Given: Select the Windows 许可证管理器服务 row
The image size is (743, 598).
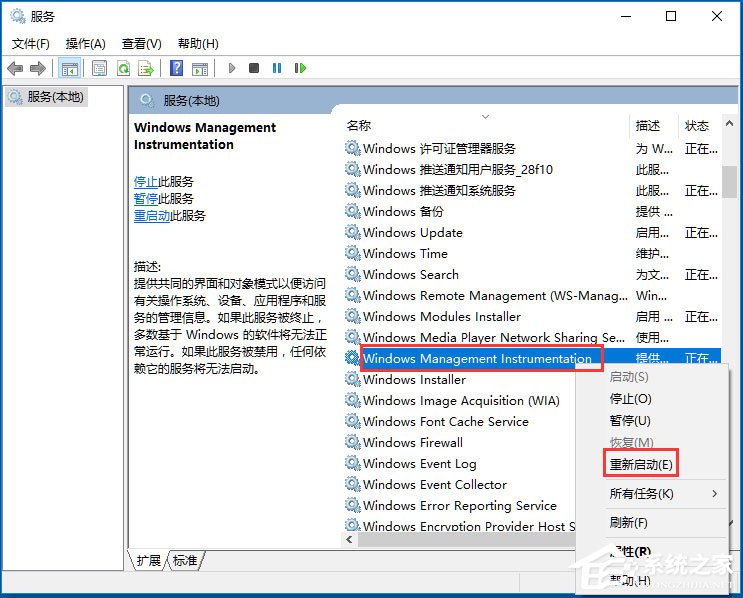Looking at the screenshot, I should click(x=439, y=149).
